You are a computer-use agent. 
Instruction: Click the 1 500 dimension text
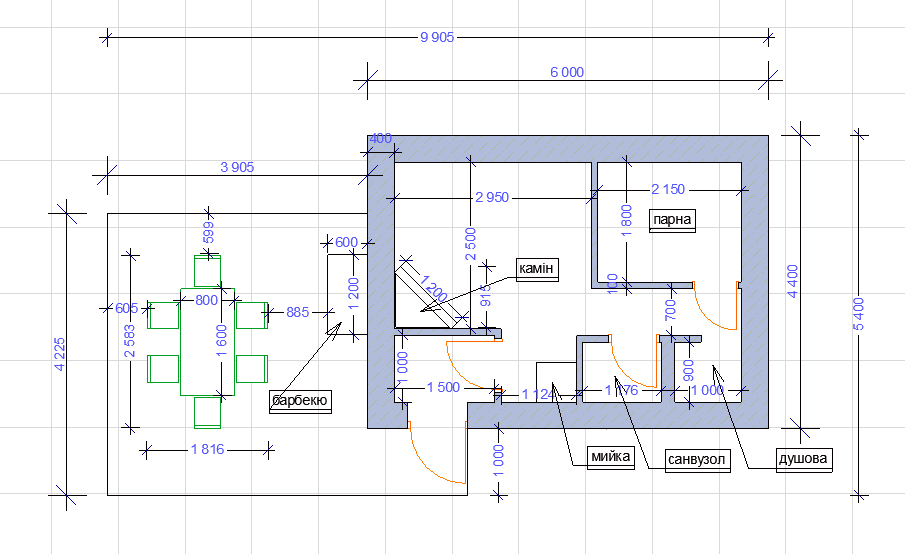click(x=443, y=387)
